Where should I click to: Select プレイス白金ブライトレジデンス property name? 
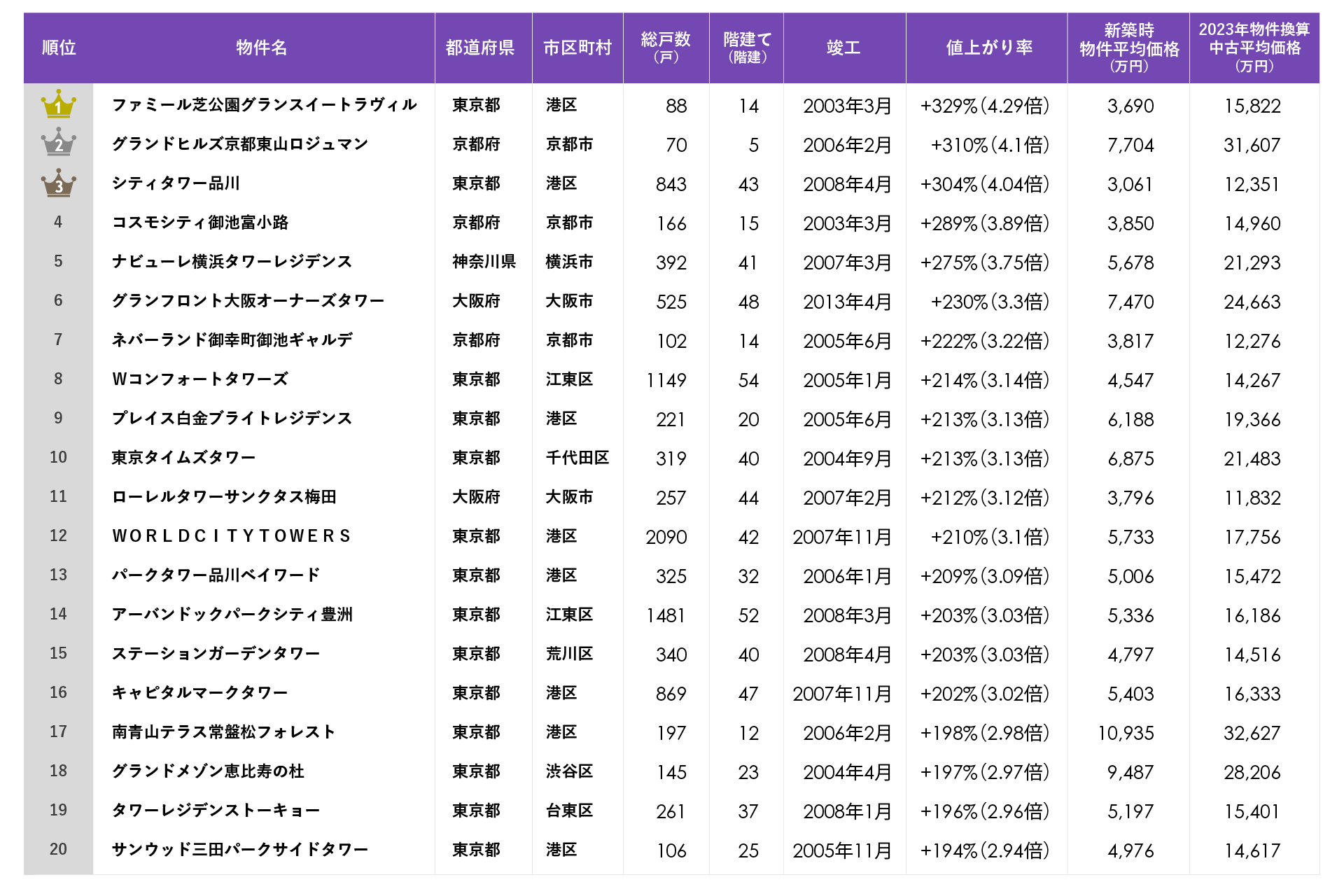tap(232, 419)
